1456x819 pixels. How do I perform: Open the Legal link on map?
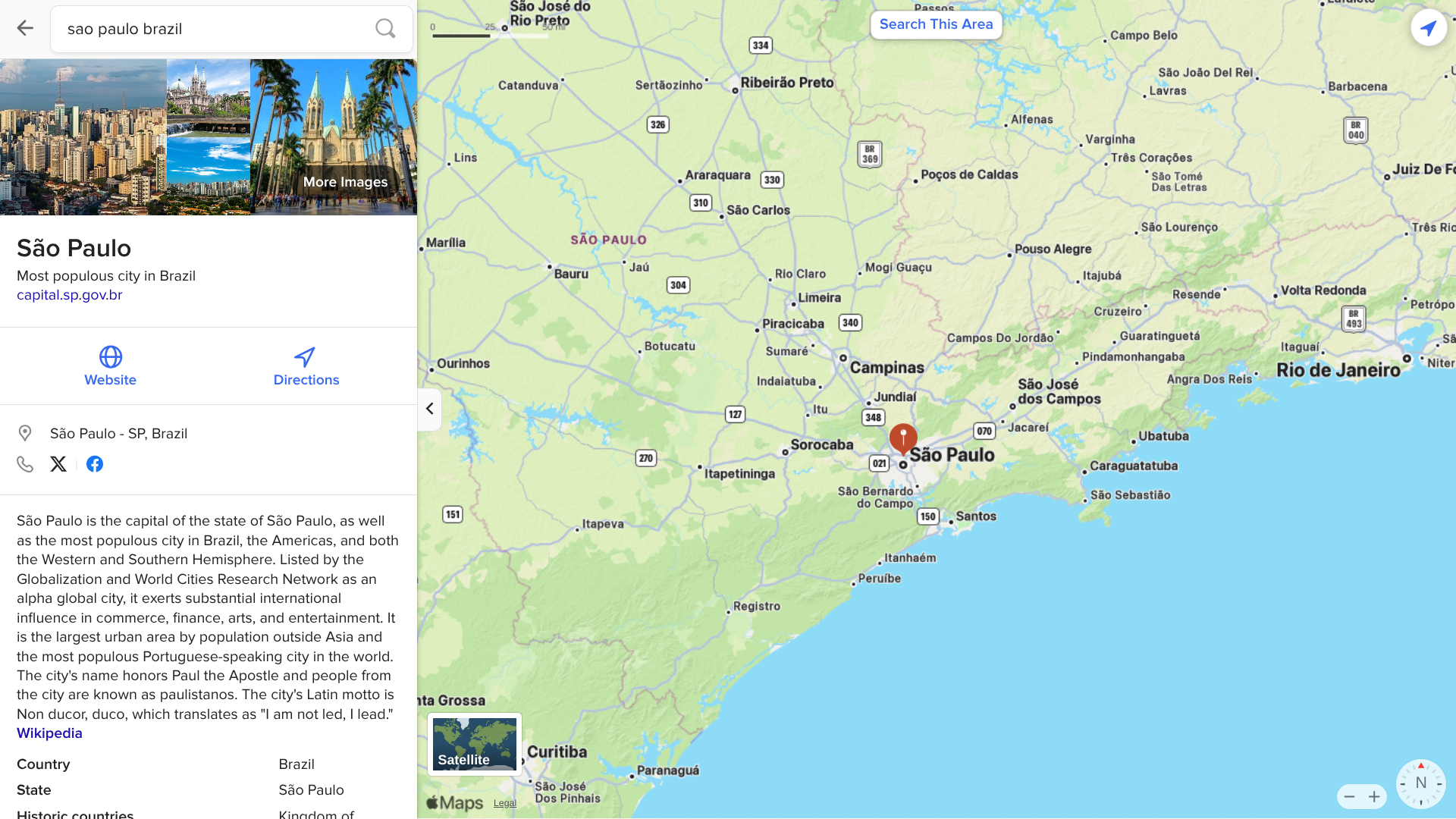tap(504, 803)
